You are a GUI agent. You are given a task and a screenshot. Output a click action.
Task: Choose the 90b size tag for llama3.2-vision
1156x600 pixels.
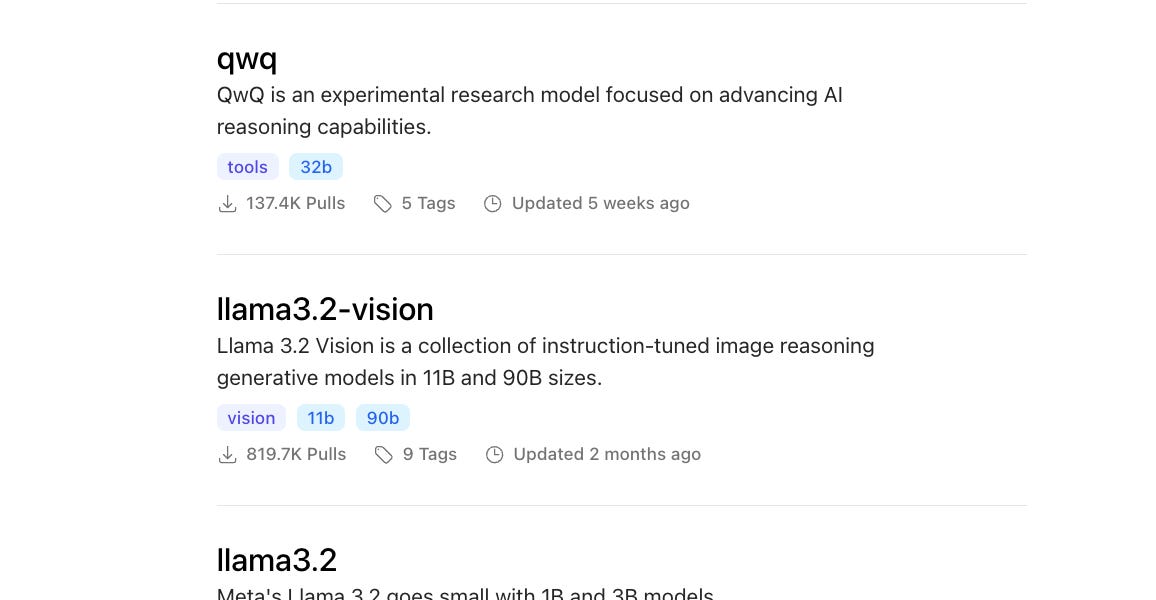(x=383, y=418)
